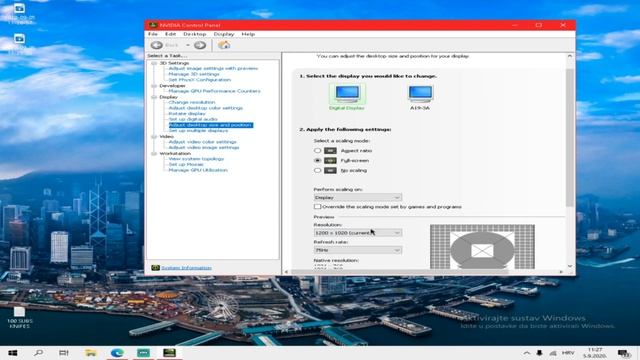This screenshot has height=360, width=640.
Task: Enable Override the scaling mode checkbox
Action: (317, 207)
